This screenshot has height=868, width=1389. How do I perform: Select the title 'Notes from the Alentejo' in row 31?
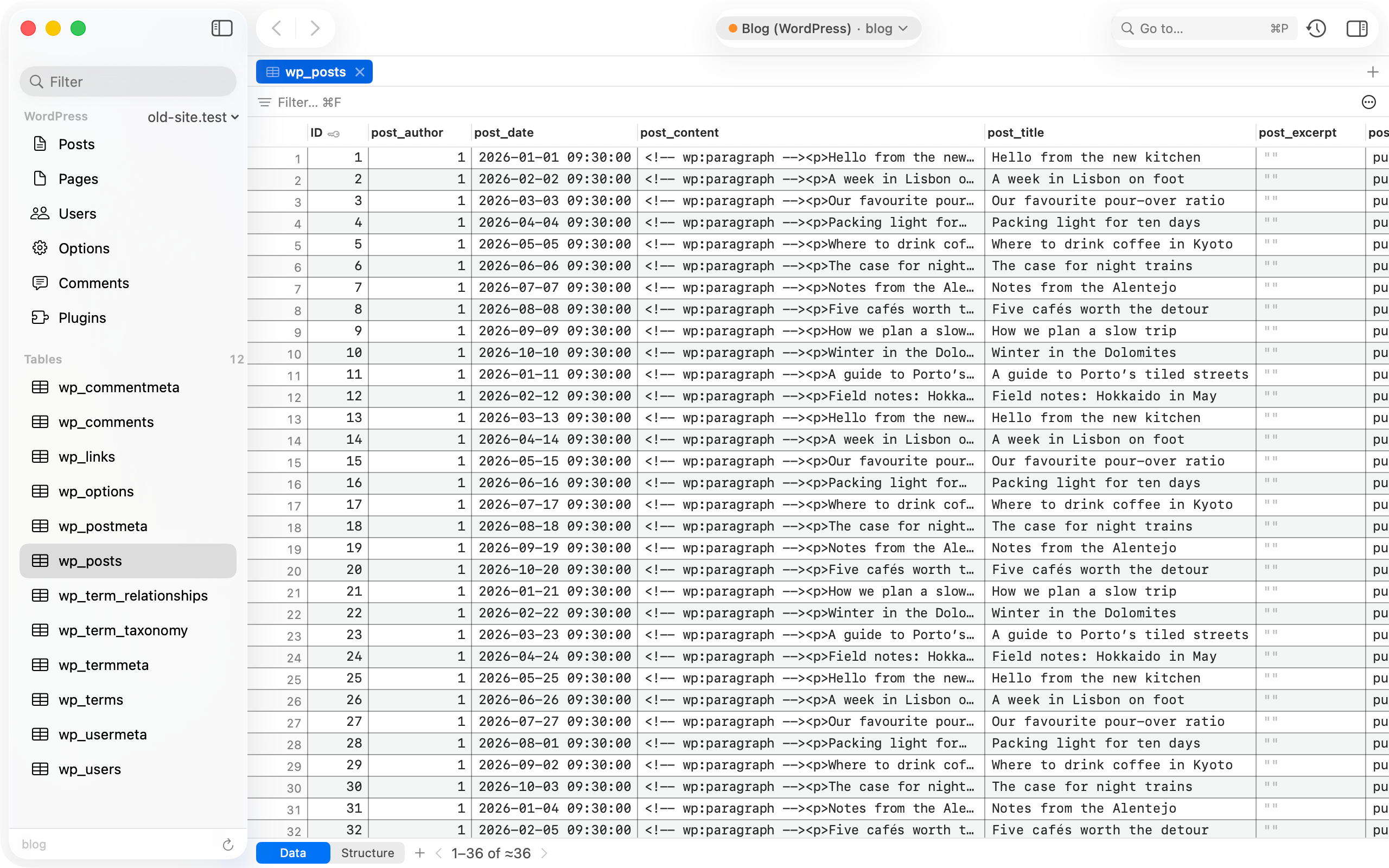tap(1120, 808)
